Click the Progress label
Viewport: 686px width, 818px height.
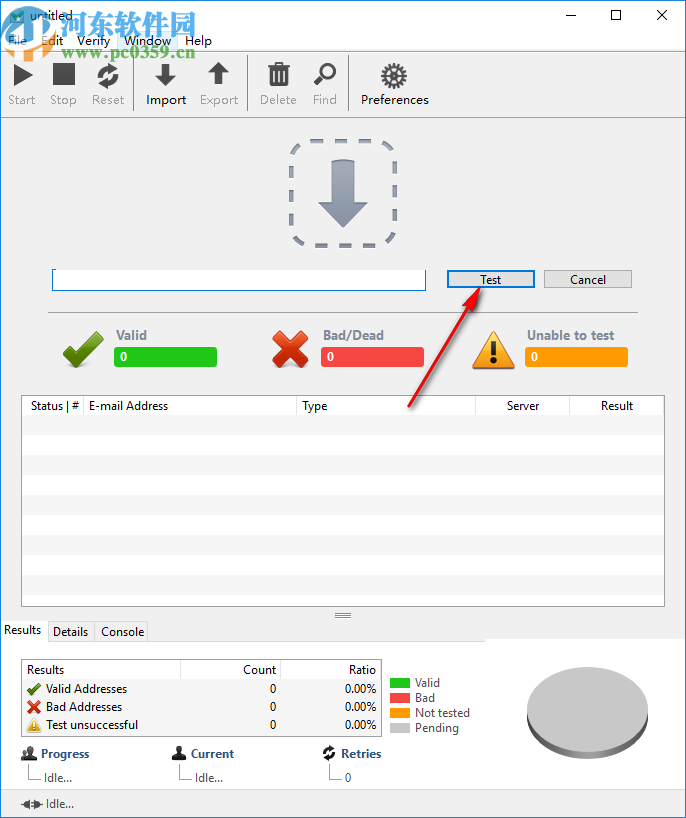click(x=65, y=754)
